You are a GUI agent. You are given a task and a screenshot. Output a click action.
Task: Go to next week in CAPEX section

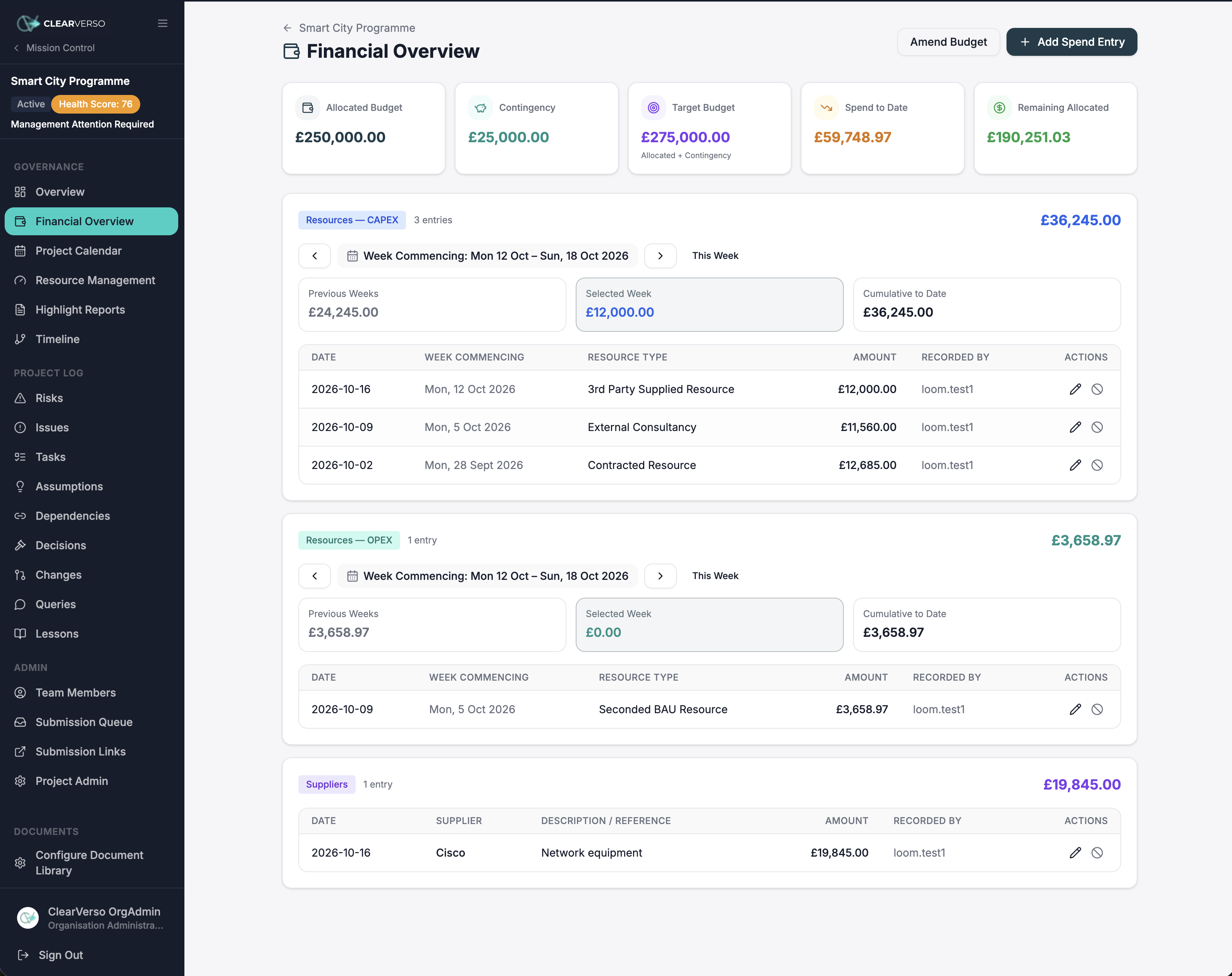tap(660, 256)
